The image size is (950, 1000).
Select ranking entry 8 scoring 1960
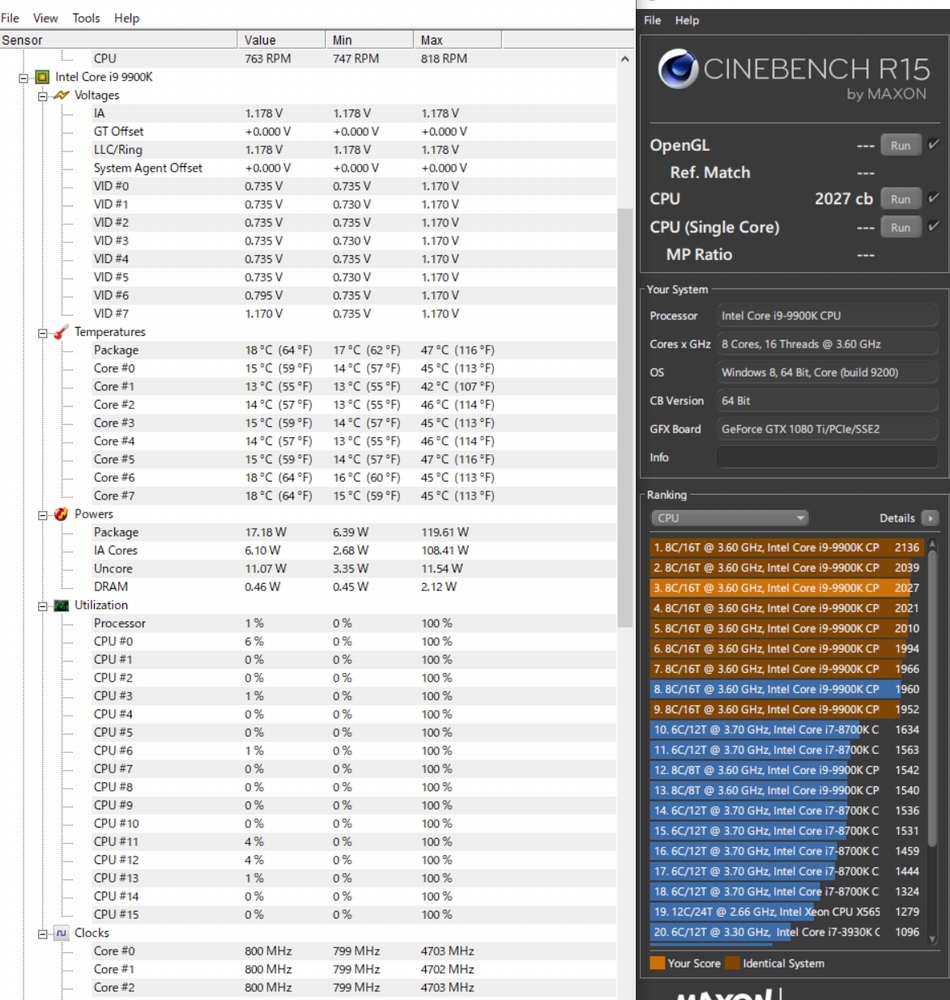pyautogui.click(x=787, y=689)
